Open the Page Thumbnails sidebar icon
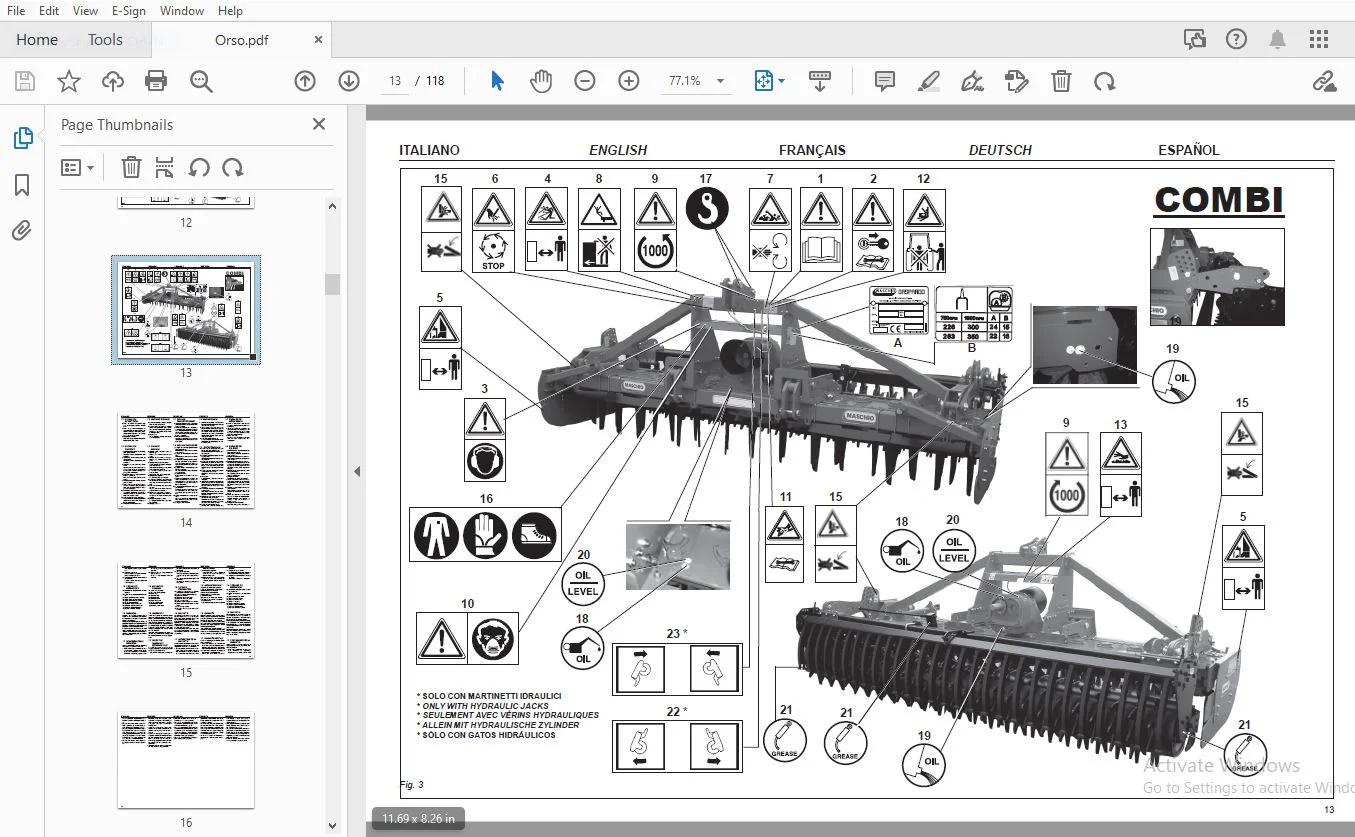 [23, 139]
